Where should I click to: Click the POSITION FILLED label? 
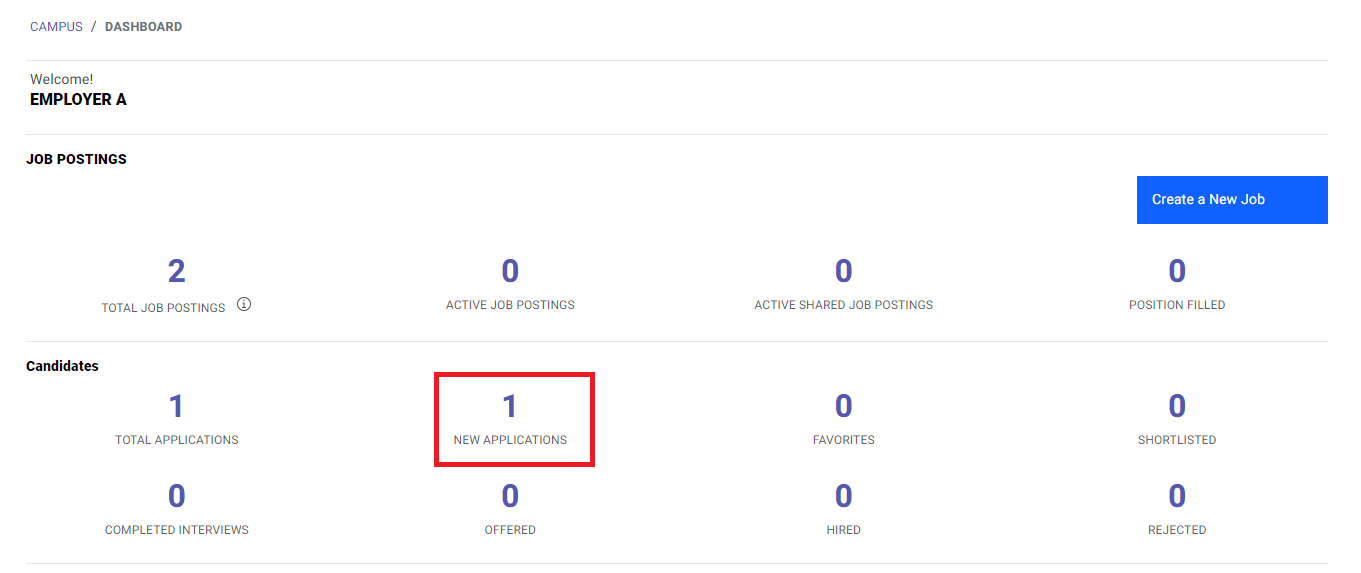[x=1177, y=305]
